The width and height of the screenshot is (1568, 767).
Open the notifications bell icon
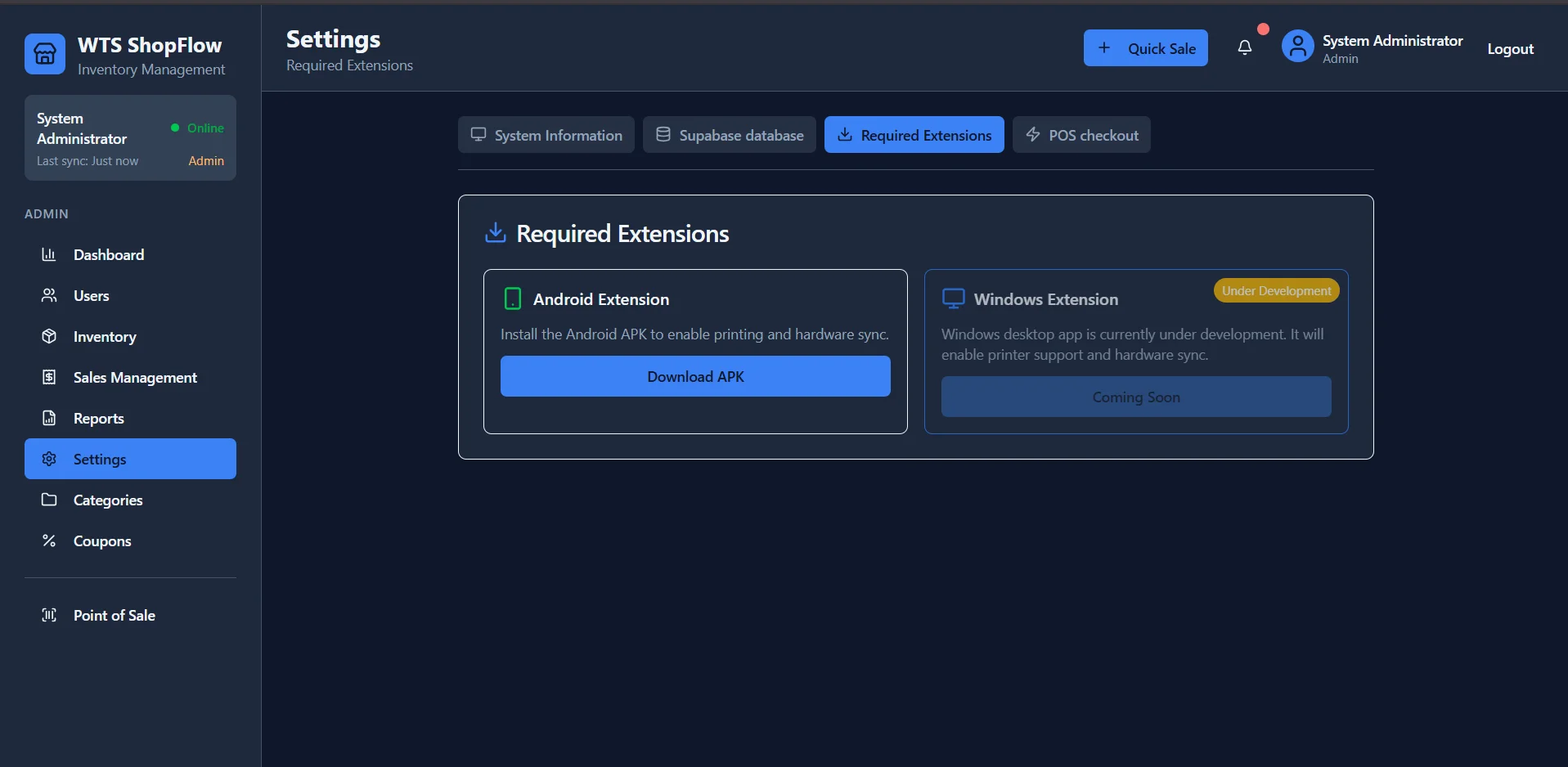(1245, 48)
